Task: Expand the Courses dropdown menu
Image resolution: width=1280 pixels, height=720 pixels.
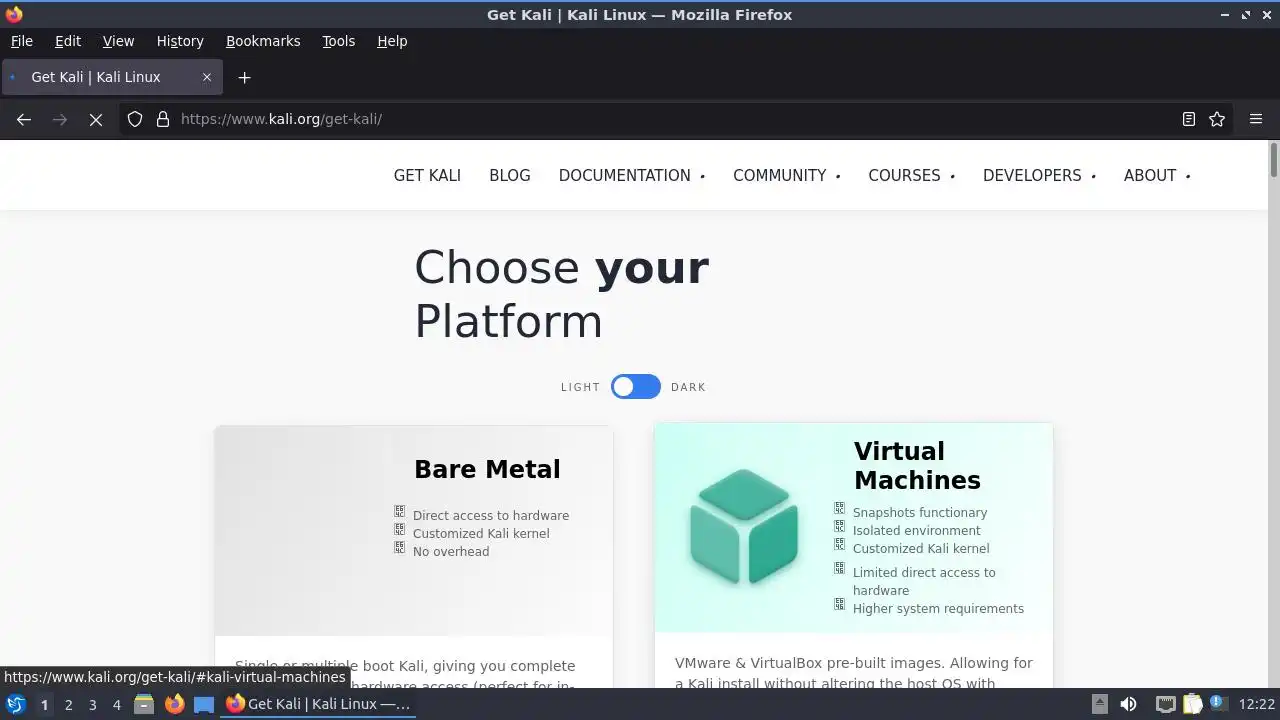Action: [x=912, y=175]
